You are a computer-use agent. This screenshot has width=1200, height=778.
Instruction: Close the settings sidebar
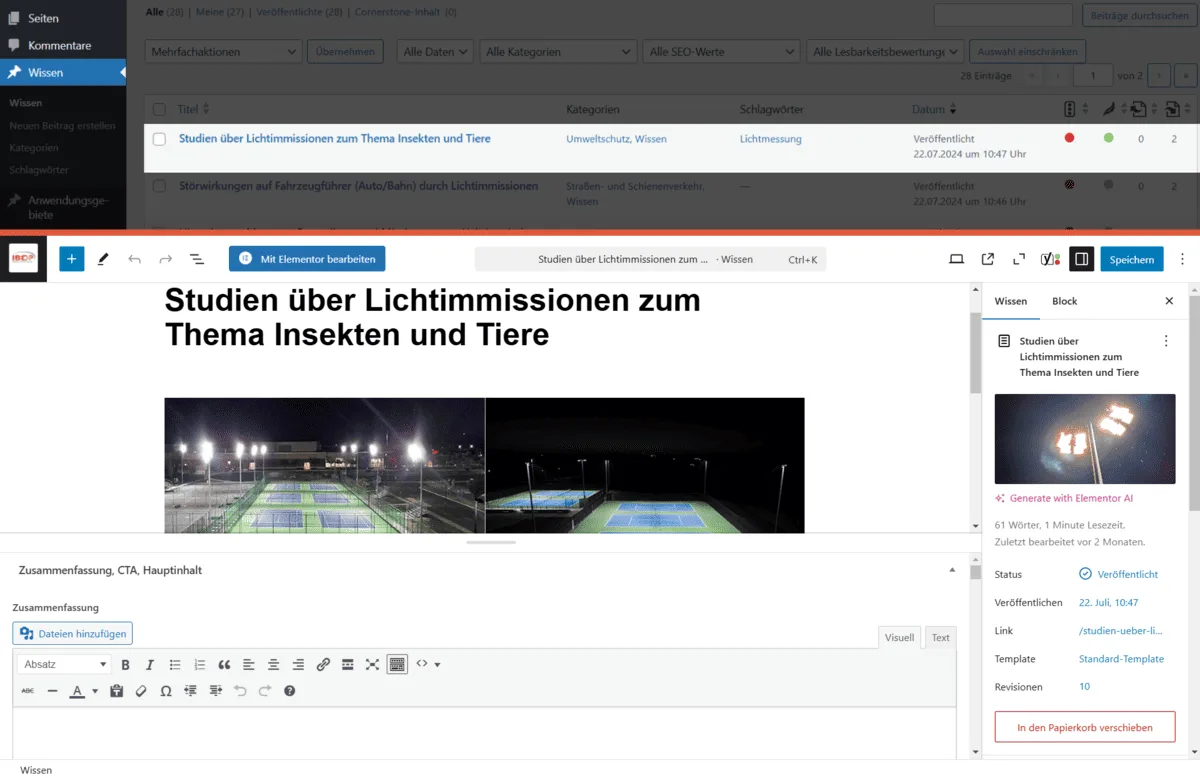[x=1169, y=301]
